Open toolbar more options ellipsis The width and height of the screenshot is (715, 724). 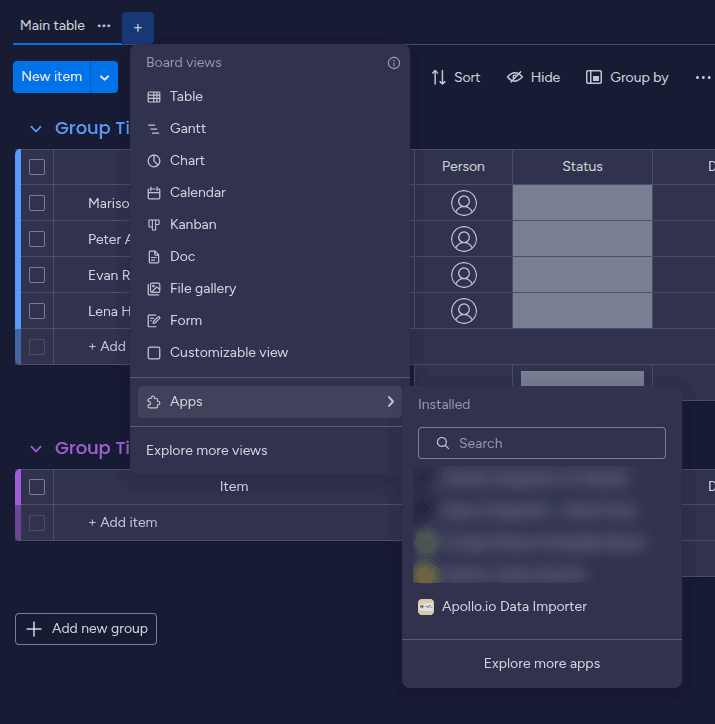point(702,77)
